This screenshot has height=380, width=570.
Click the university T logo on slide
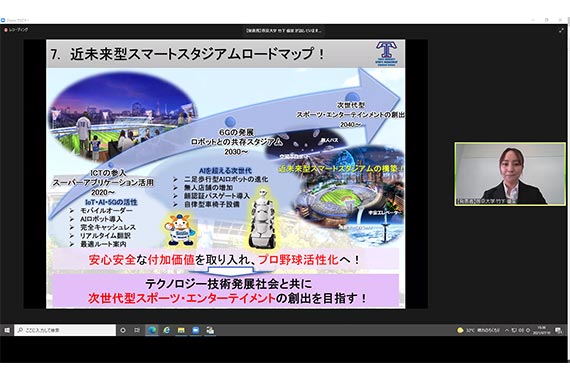[x=386, y=53]
